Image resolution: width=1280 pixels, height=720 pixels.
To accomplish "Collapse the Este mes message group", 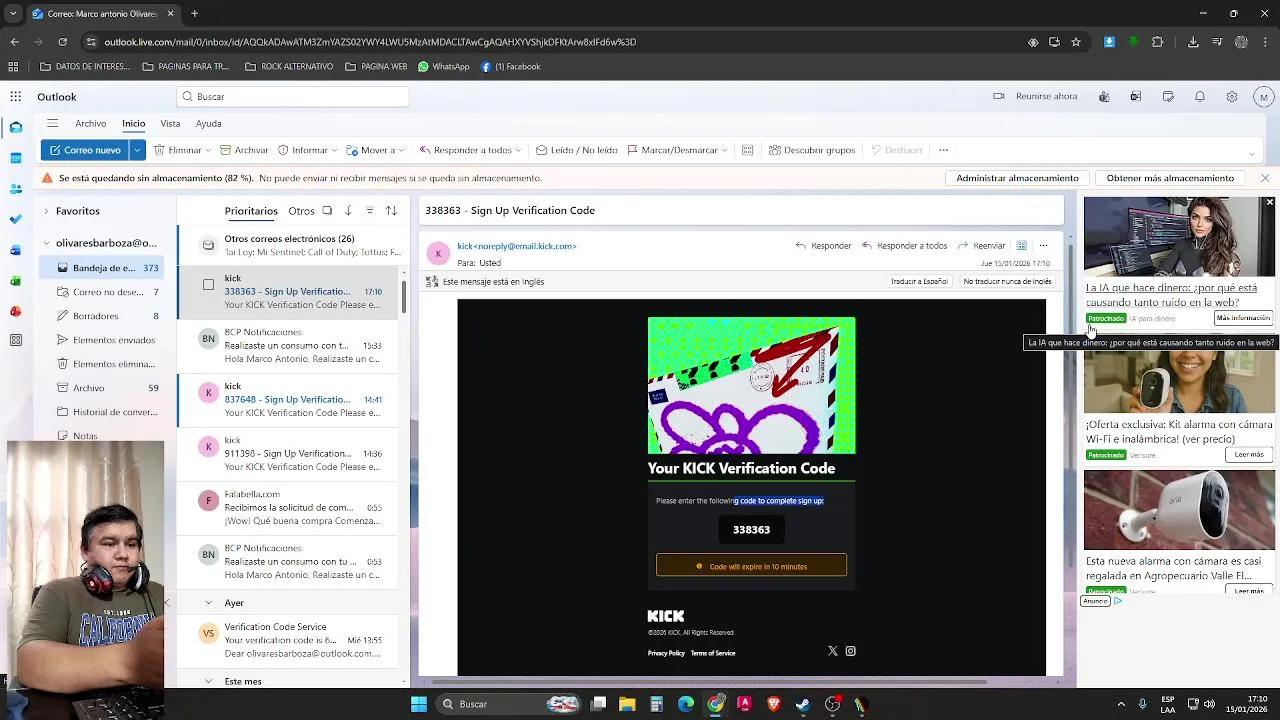I will pos(208,681).
